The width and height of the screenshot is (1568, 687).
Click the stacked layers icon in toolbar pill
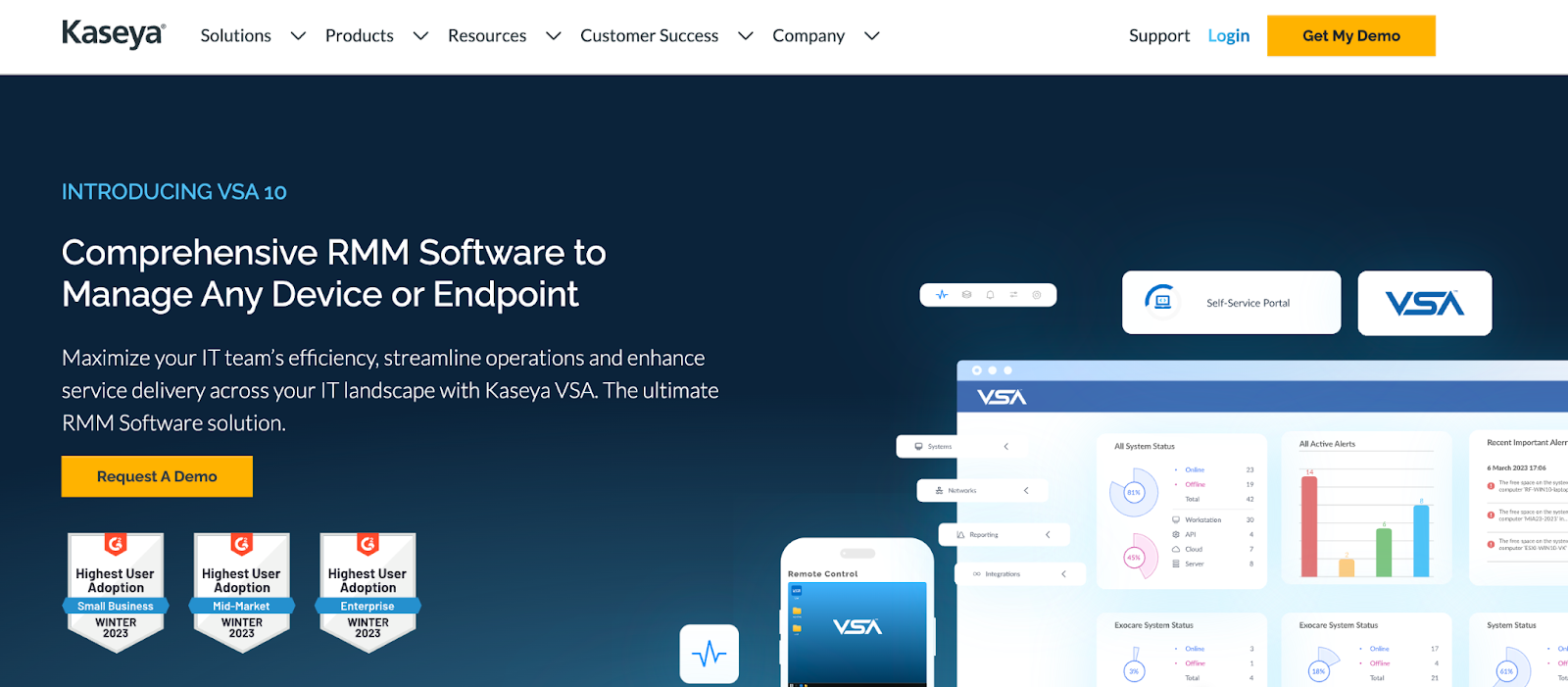point(966,294)
